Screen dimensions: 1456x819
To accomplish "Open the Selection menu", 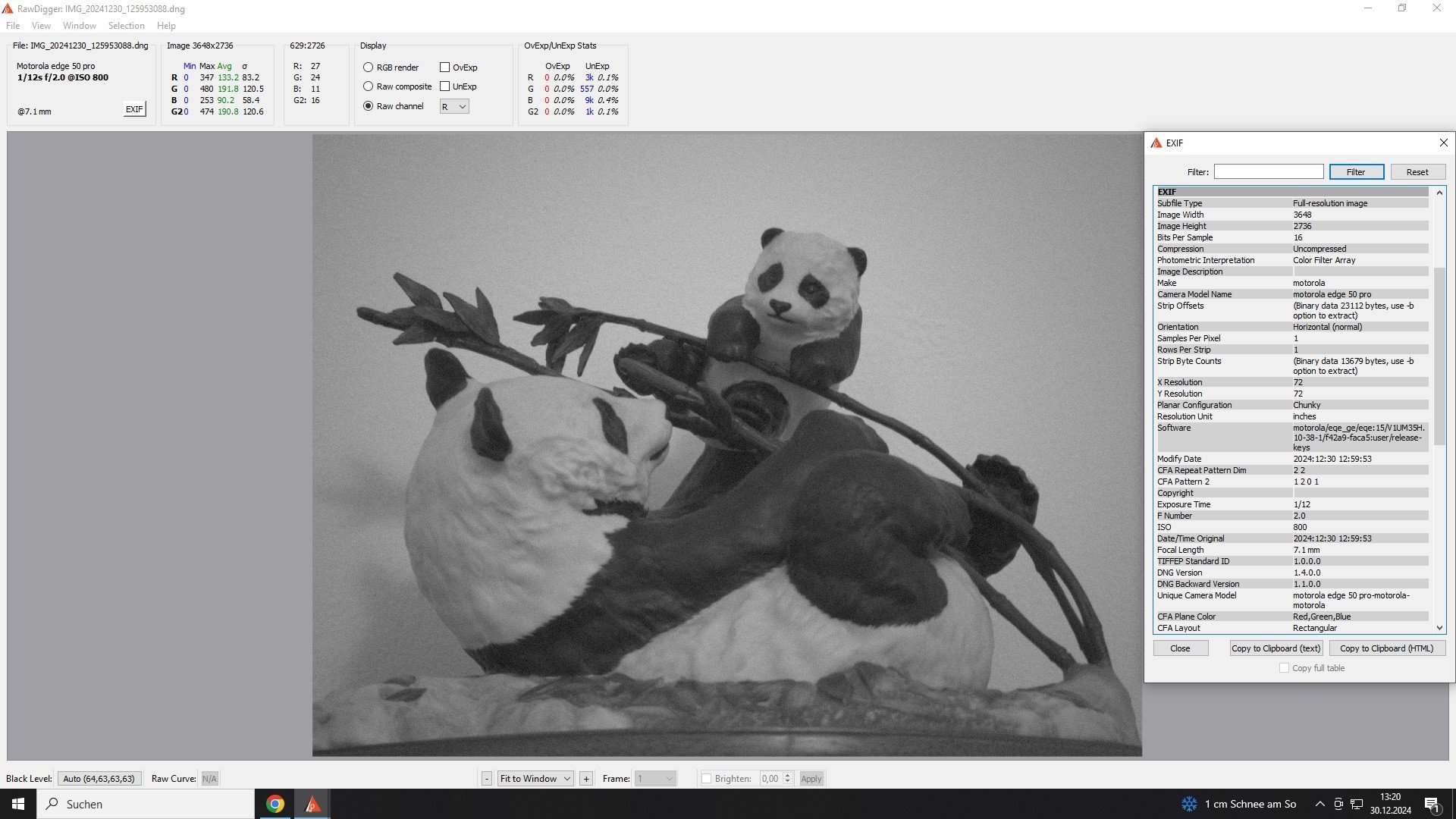I will (x=126, y=26).
